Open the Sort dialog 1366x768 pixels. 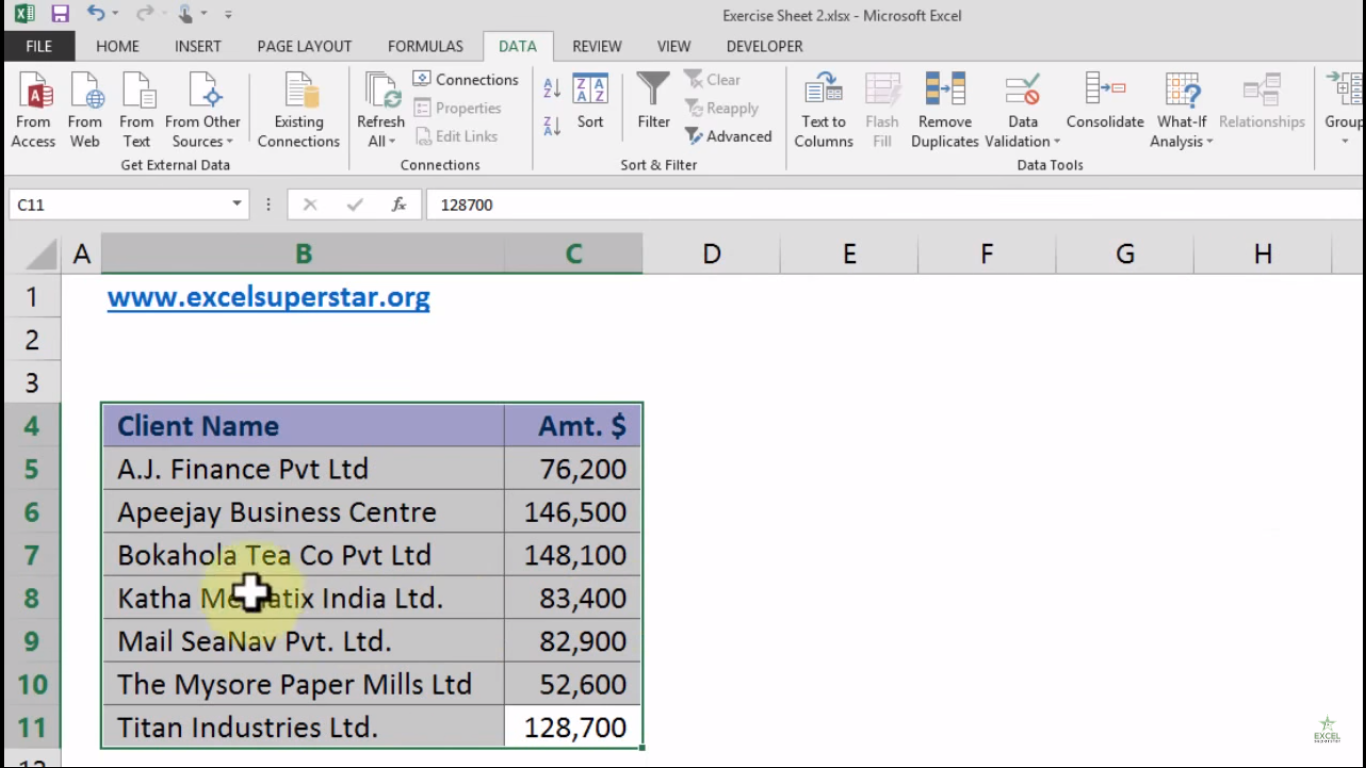coord(590,101)
